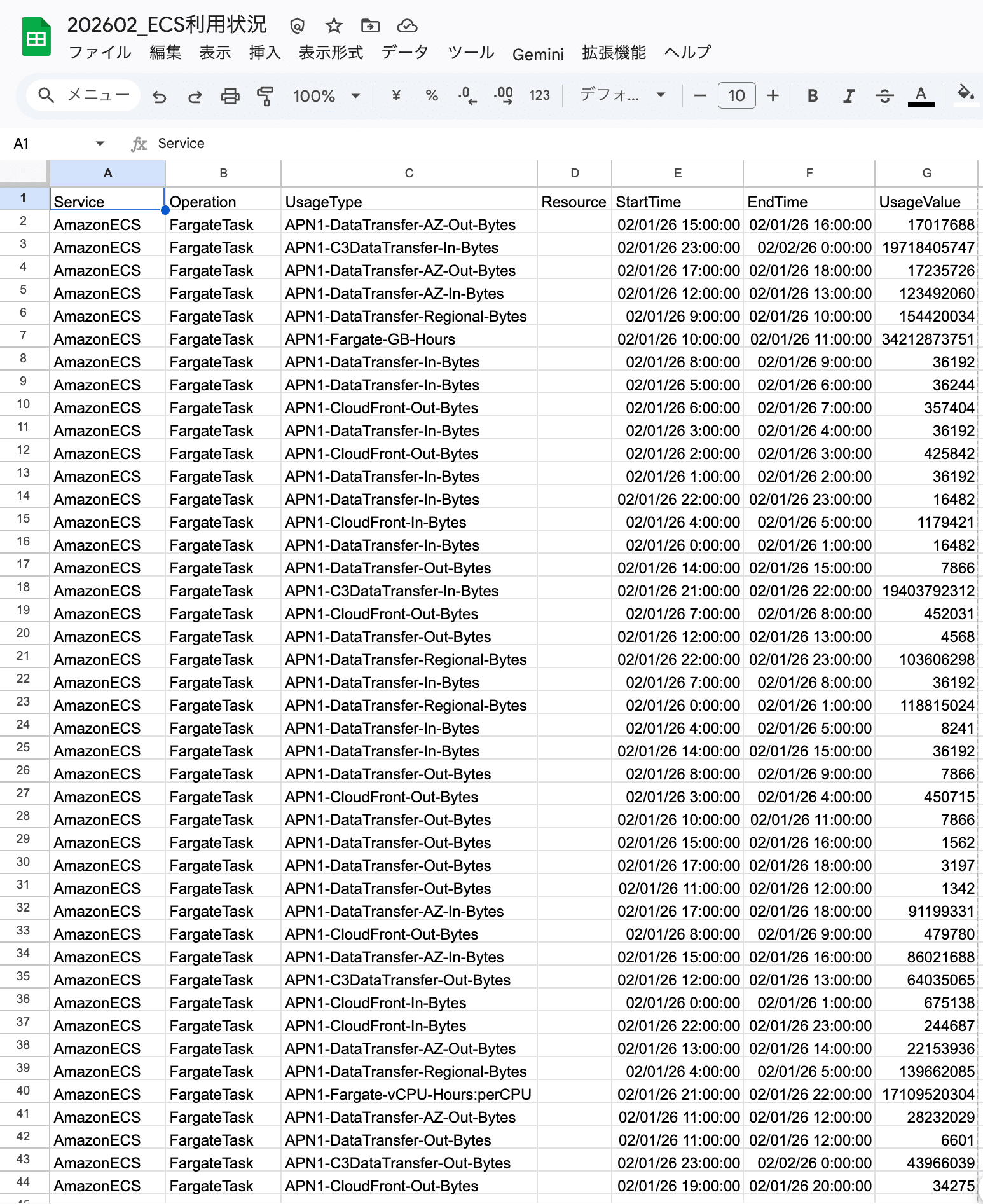Viewport: 983px width, 1204px height.
Task: Toggle italic formatting
Action: (848, 96)
